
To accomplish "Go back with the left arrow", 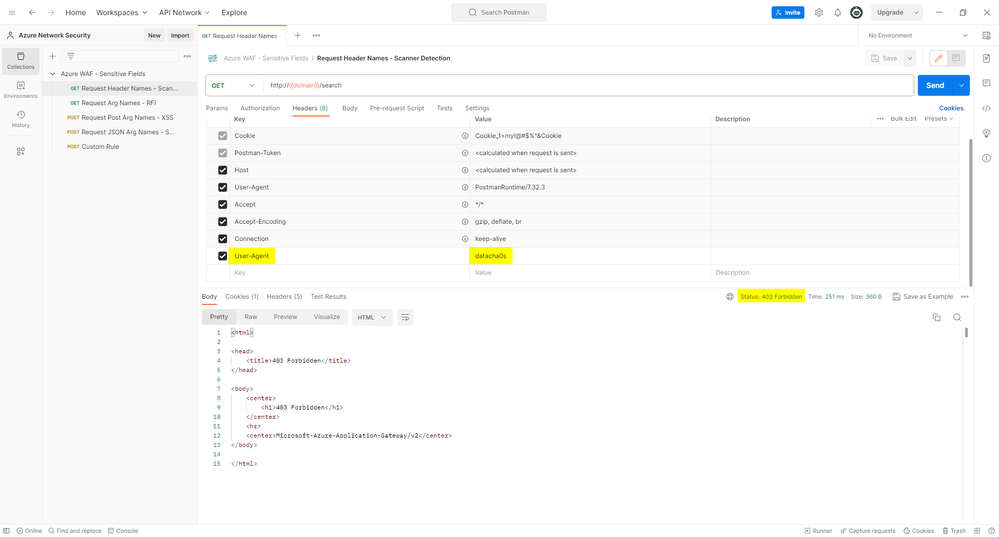I will pyautogui.click(x=32, y=12).
